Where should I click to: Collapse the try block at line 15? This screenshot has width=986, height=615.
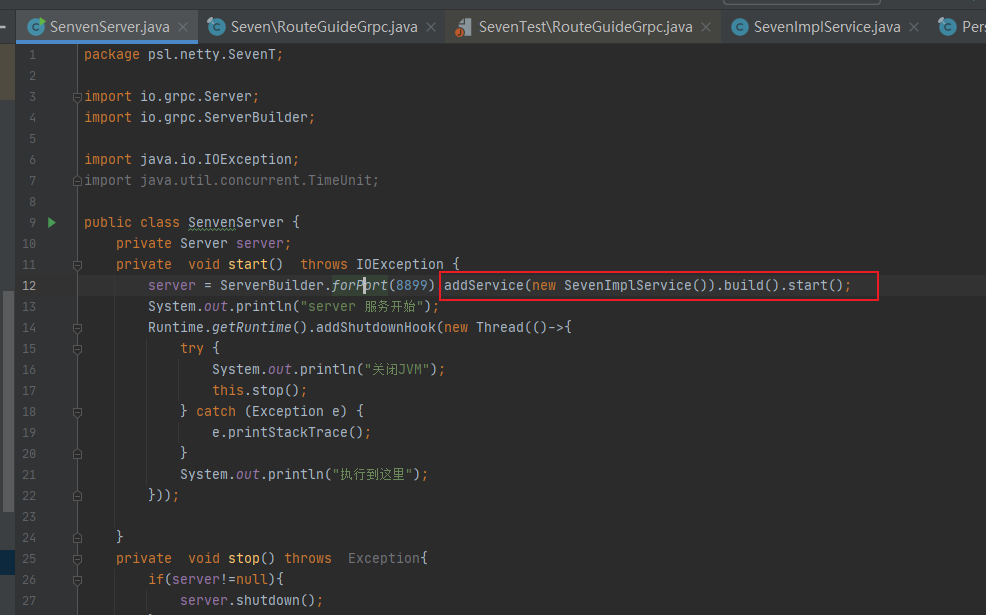click(77, 349)
